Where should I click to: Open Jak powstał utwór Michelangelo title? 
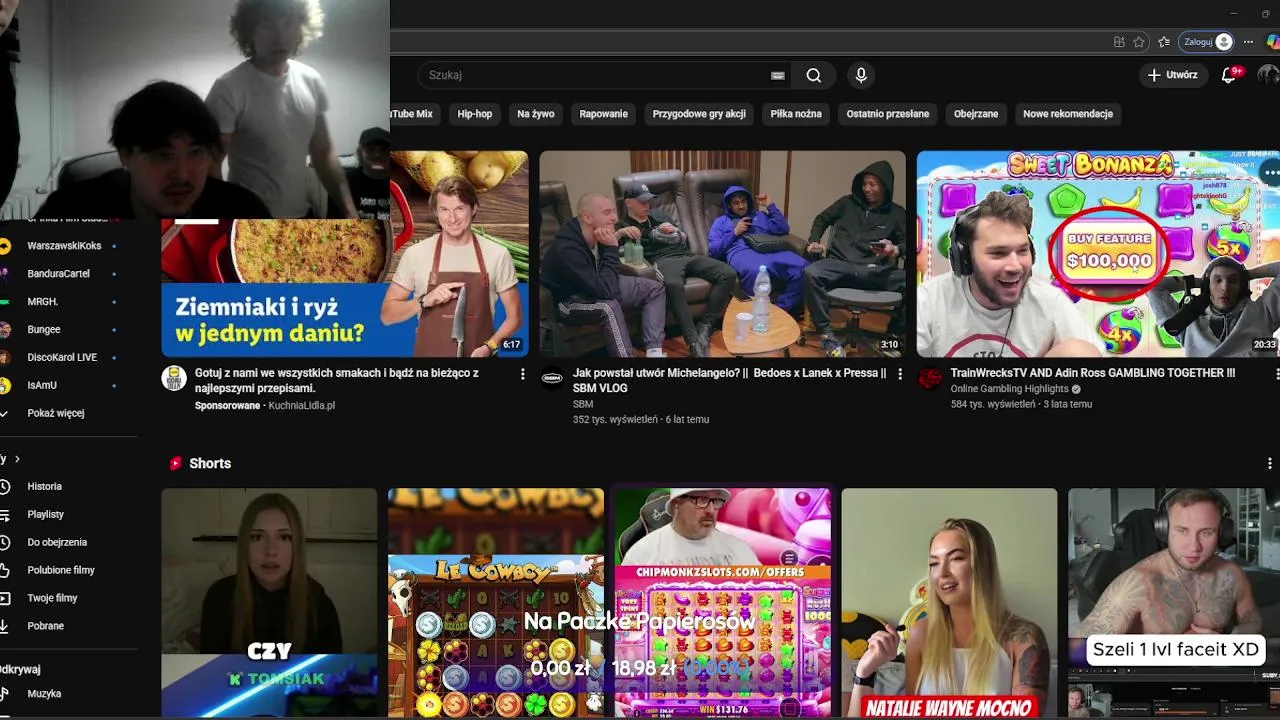pos(729,381)
